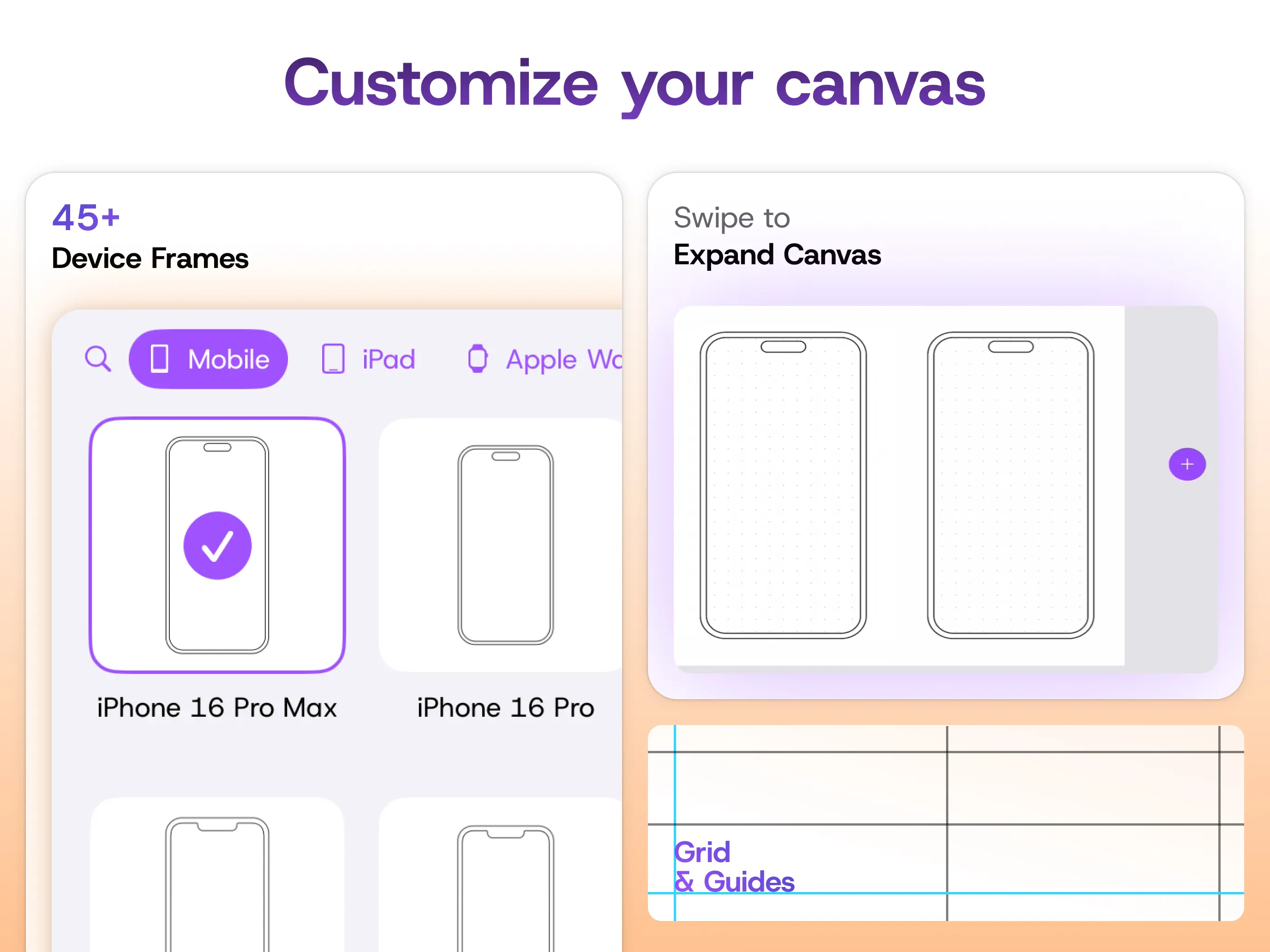Image resolution: width=1270 pixels, height=952 pixels.
Task: Select the second phone canvas frame
Action: click(1011, 486)
